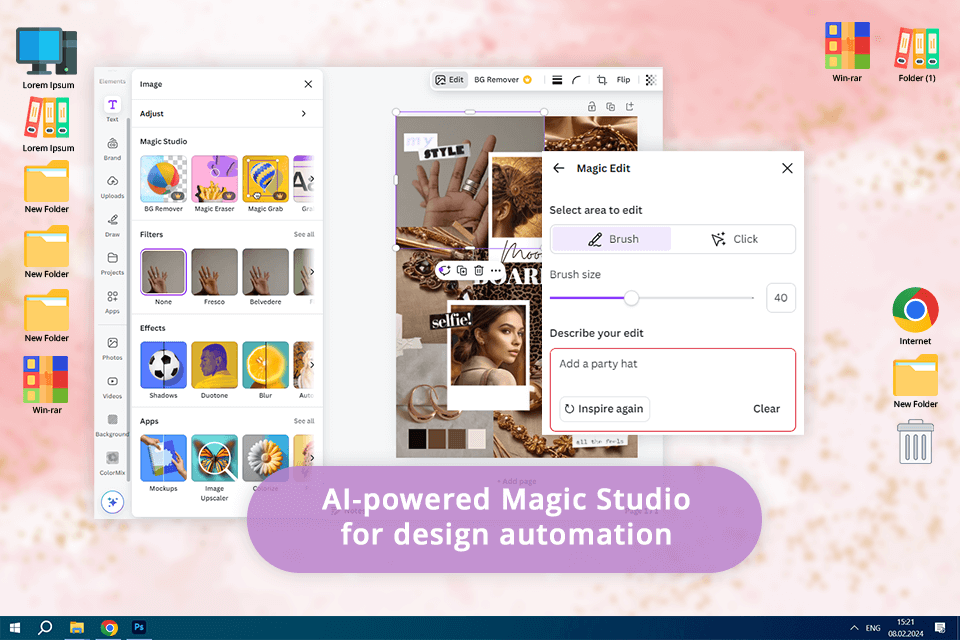Open Chrome from the taskbar
Viewport: 960px width, 640px height.
point(110,628)
